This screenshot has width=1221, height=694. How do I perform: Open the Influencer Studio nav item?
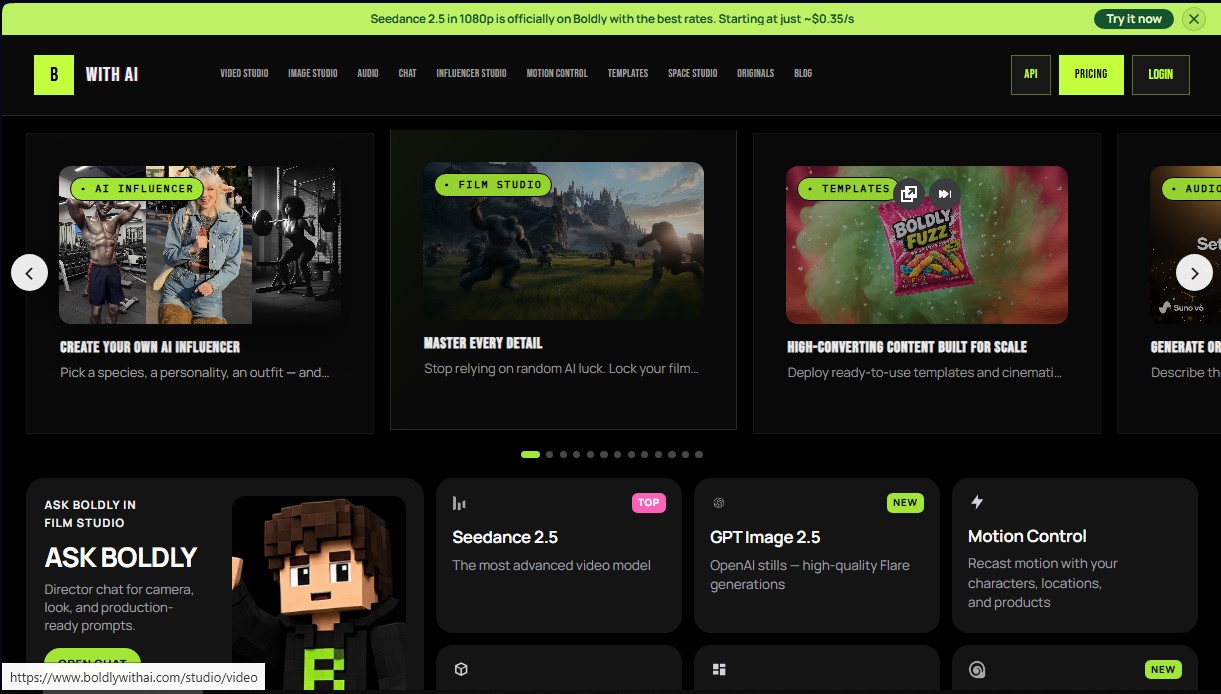click(x=471, y=74)
